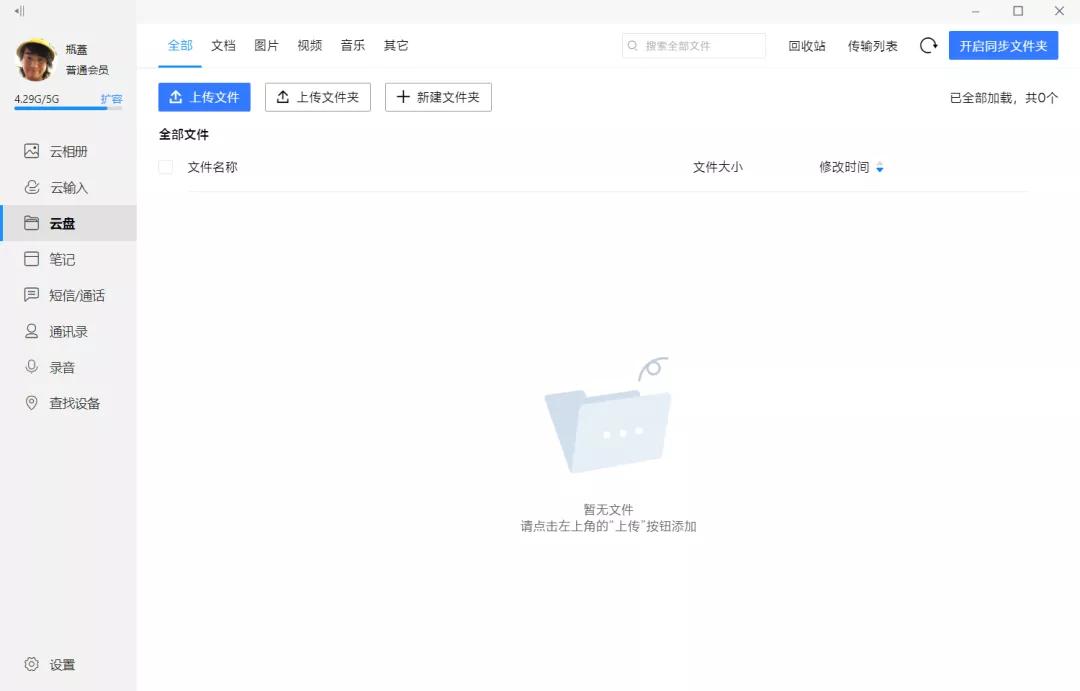
Task: Open the 云相册 cloud album icon
Action: (32, 151)
